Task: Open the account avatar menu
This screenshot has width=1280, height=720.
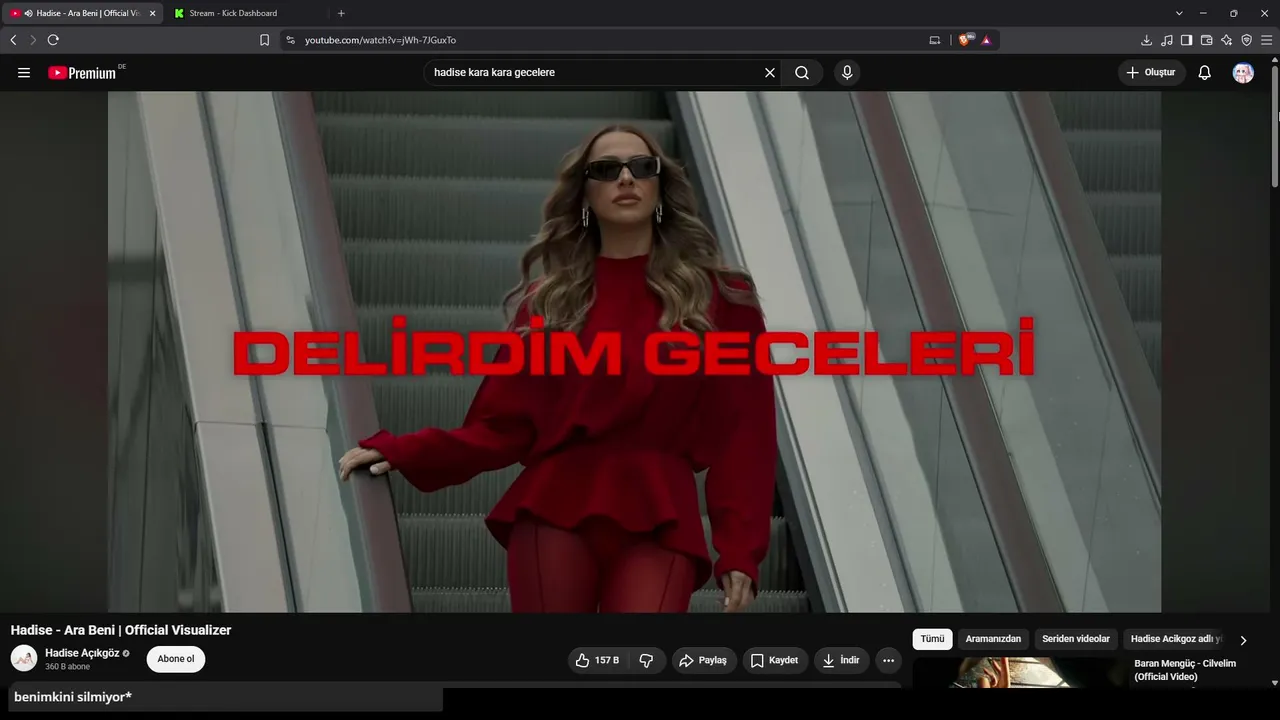Action: click(x=1243, y=72)
